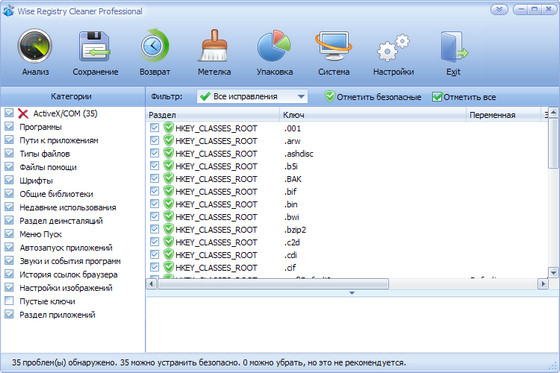Open the Все исправления filter dropdown
The height and width of the screenshot is (373, 560).
(252, 96)
